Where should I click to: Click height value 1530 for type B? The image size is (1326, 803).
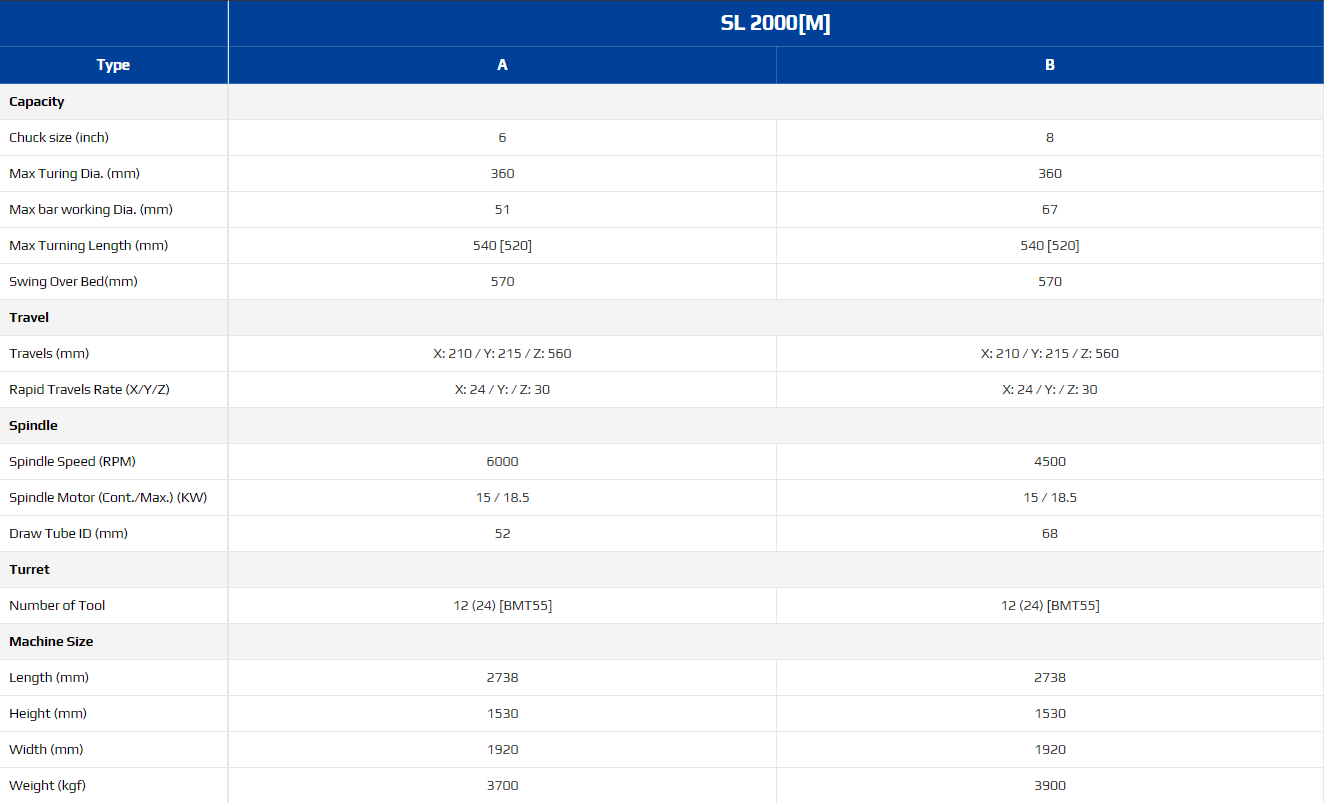pyautogui.click(x=1050, y=714)
